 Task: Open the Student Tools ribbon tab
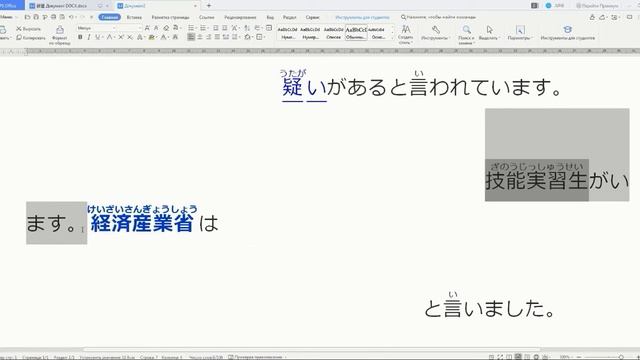coord(362,17)
